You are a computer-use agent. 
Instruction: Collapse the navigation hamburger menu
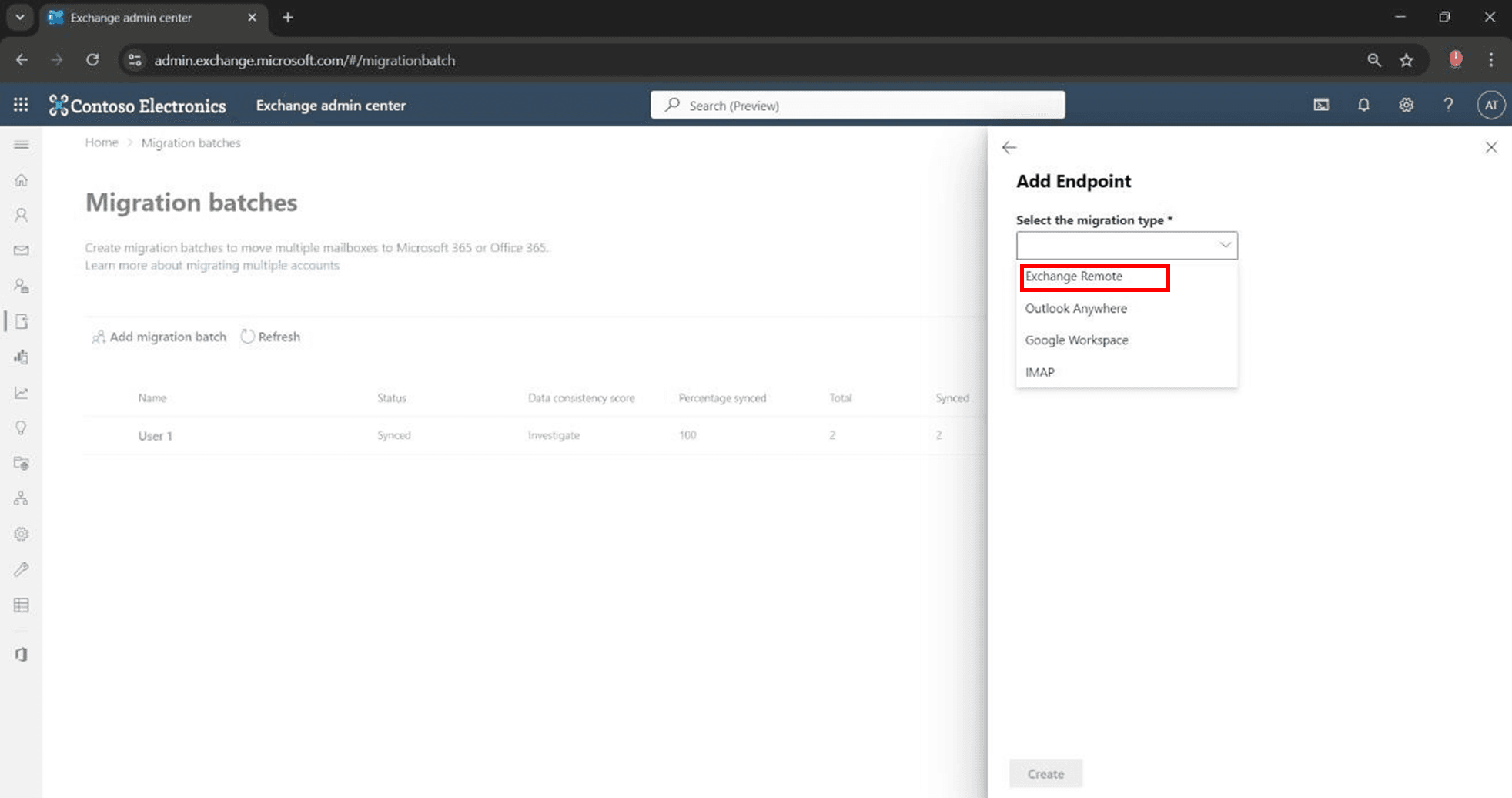click(22, 145)
